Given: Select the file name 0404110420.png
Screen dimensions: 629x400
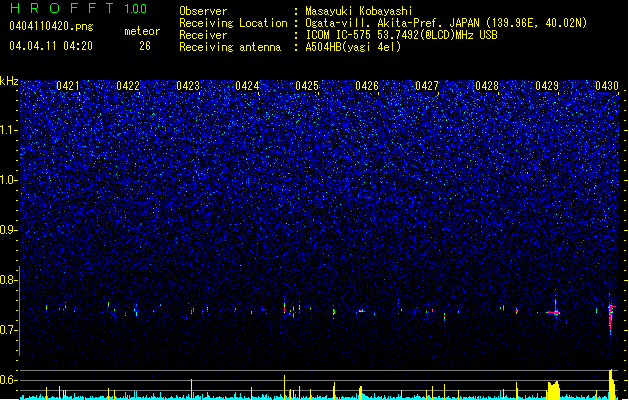Looking at the screenshot, I should tap(51, 26).
